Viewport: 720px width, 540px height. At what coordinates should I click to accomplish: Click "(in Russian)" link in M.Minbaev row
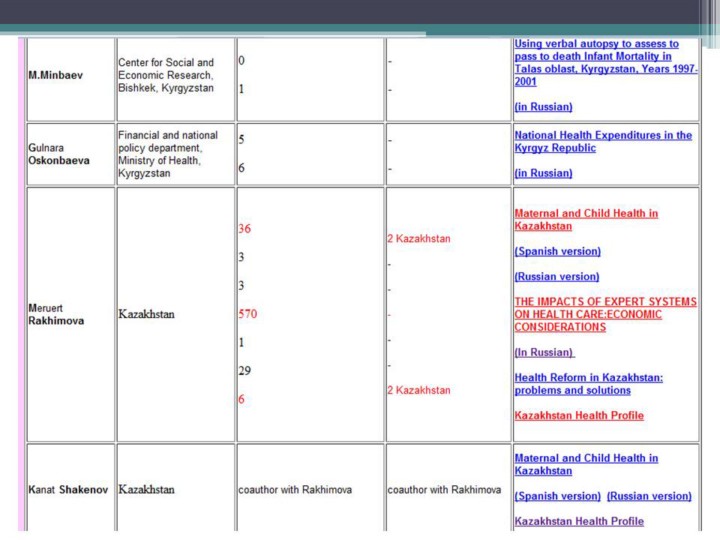(543, 107)
